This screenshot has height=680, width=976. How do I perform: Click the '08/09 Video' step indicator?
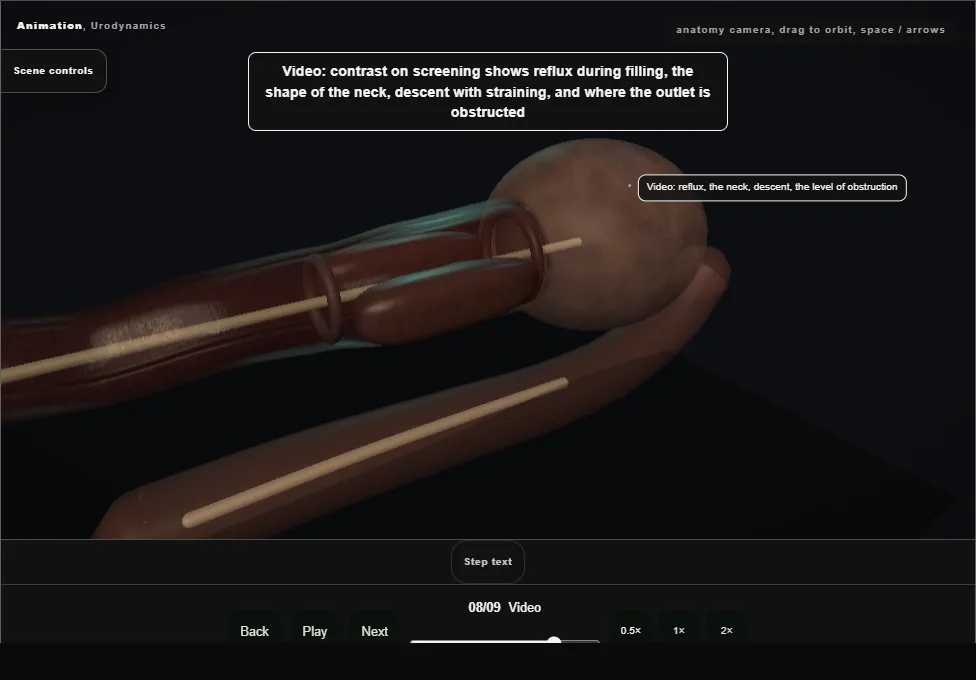[x=504, y=607]
